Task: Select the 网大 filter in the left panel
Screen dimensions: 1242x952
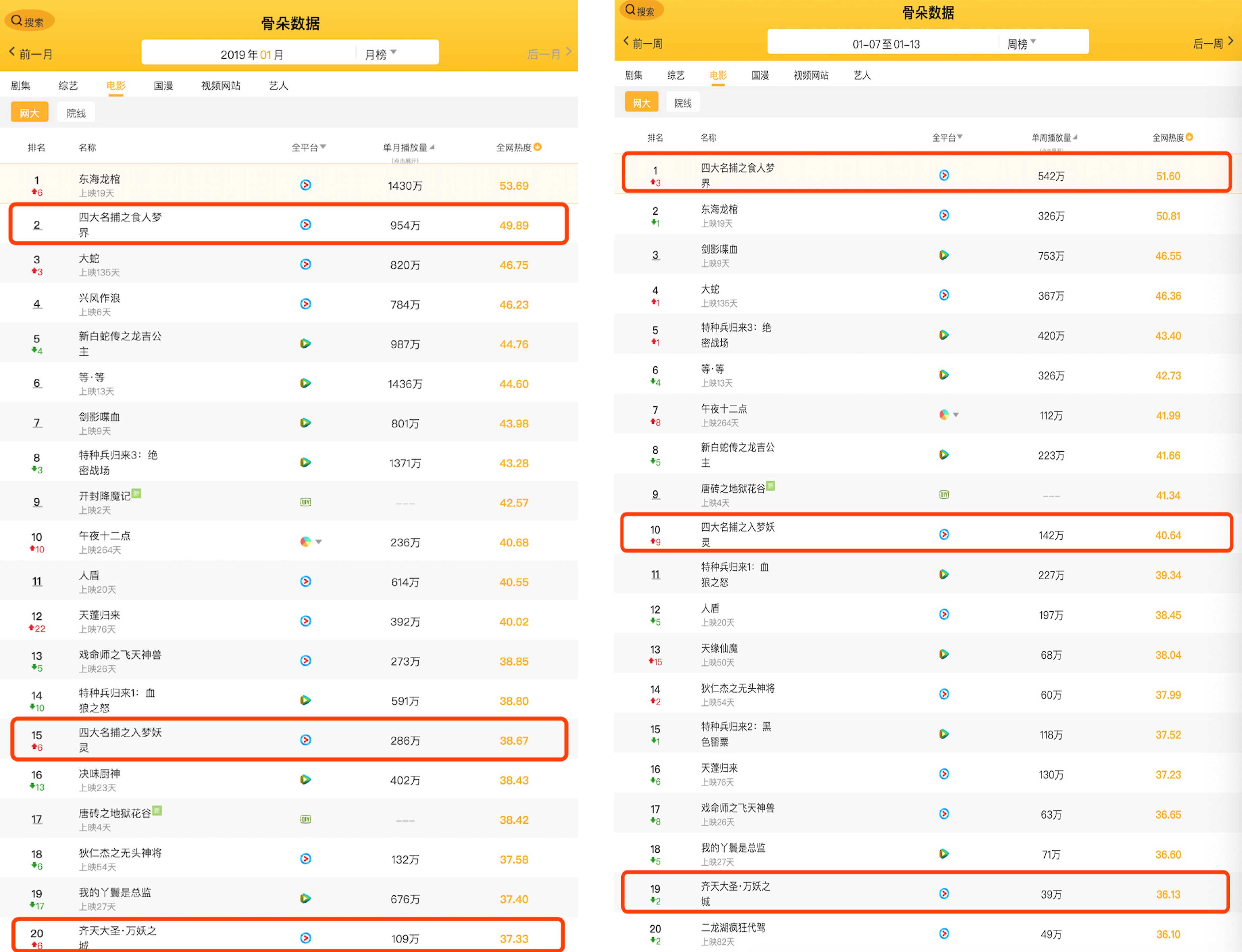Action: pyautogui.click(x=29, y=113)
